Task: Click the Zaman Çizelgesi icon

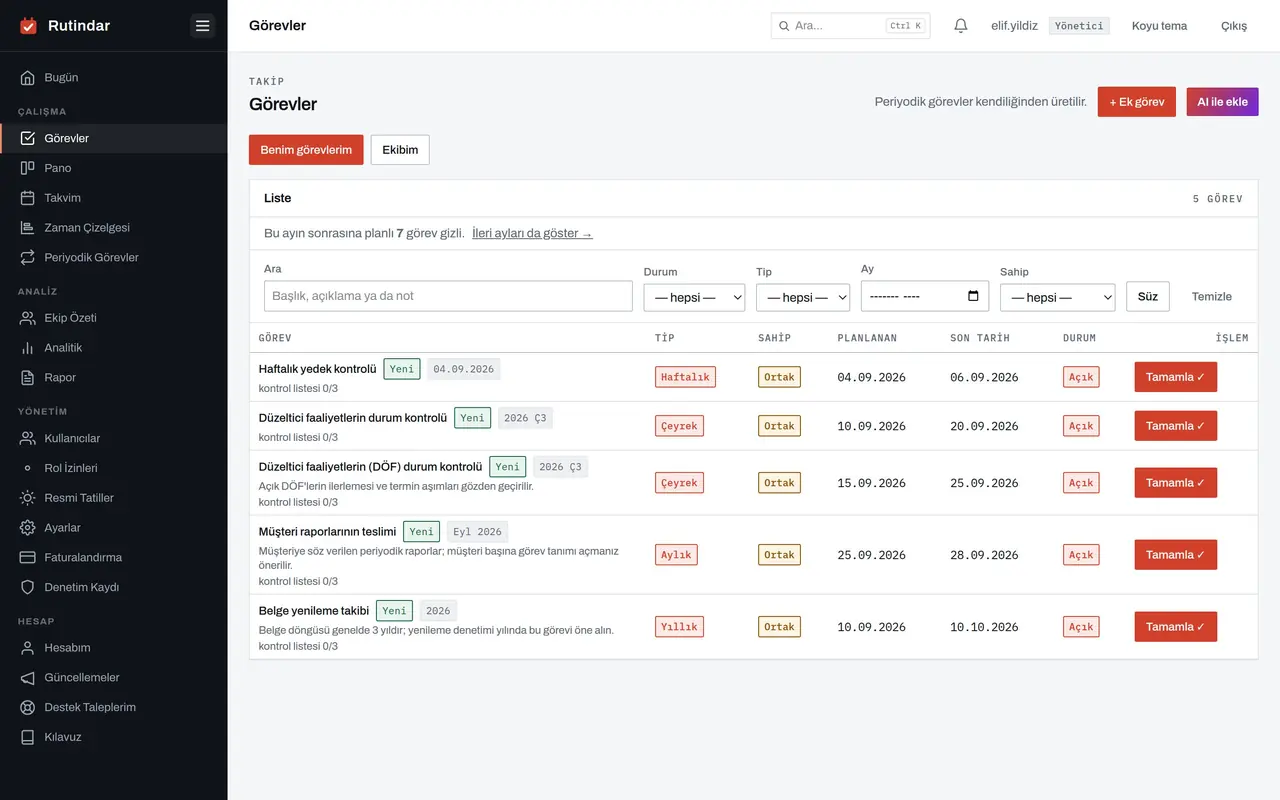Action: (28, 228)
